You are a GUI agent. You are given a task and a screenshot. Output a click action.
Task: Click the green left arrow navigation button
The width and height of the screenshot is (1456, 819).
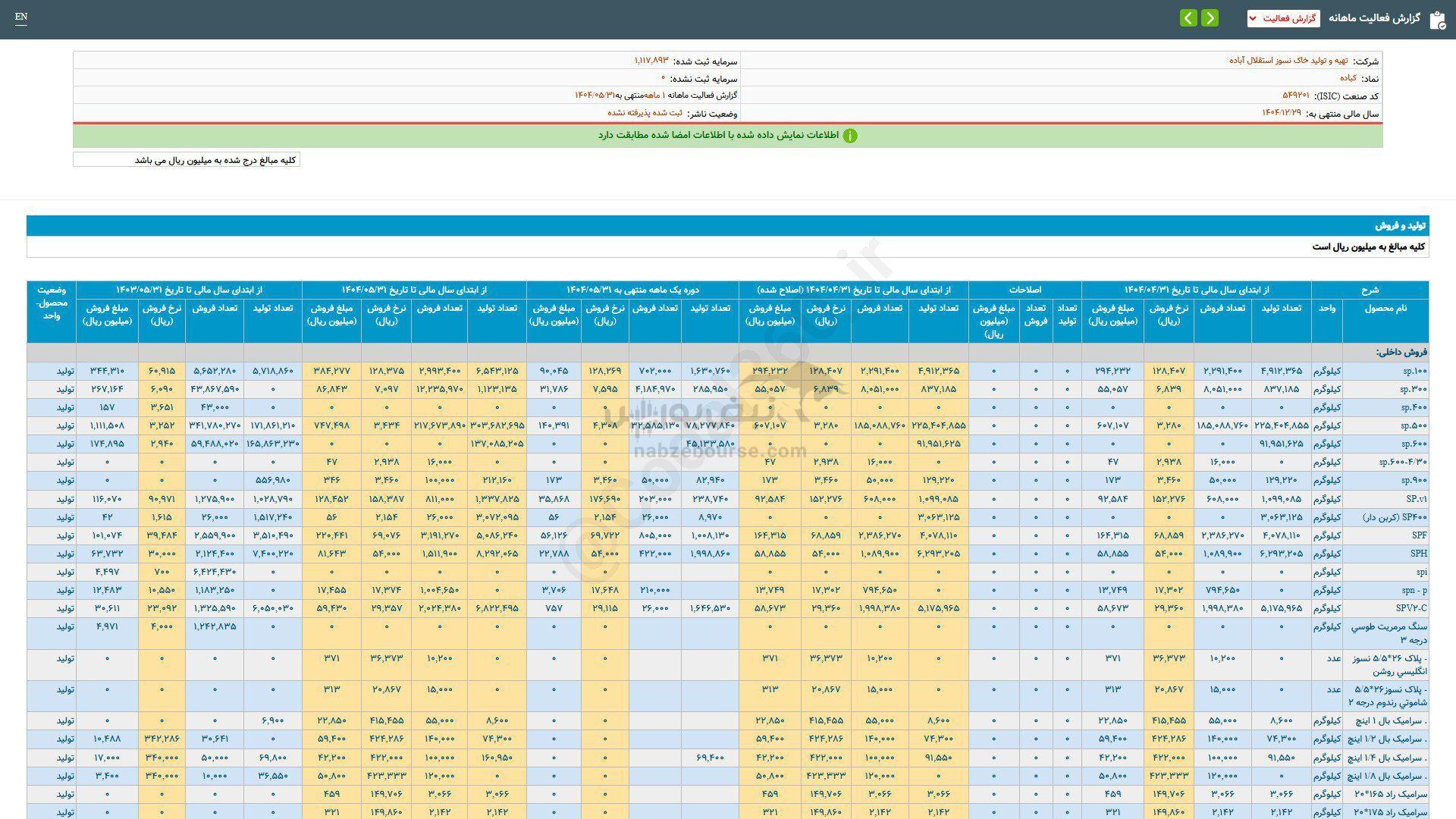(1188, 18)
